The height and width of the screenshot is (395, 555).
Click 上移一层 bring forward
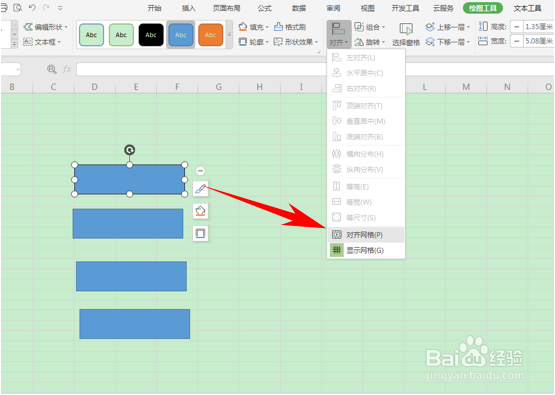click(448, 27)
